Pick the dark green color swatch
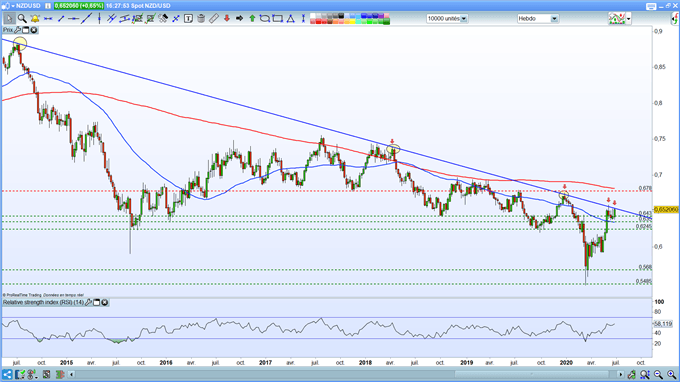Image resolution: width=680 pixels, height=382 pixels. tap(386, 22)
